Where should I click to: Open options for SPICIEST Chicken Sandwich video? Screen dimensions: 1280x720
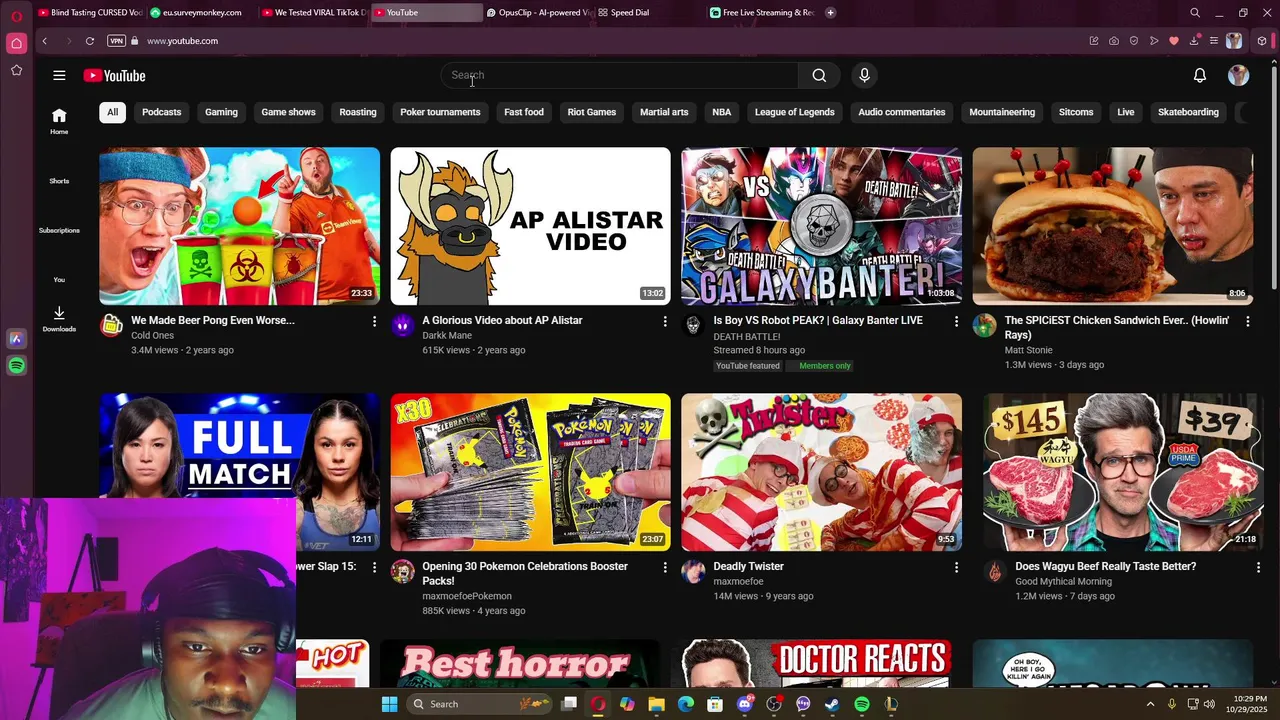click(1247, 321)
